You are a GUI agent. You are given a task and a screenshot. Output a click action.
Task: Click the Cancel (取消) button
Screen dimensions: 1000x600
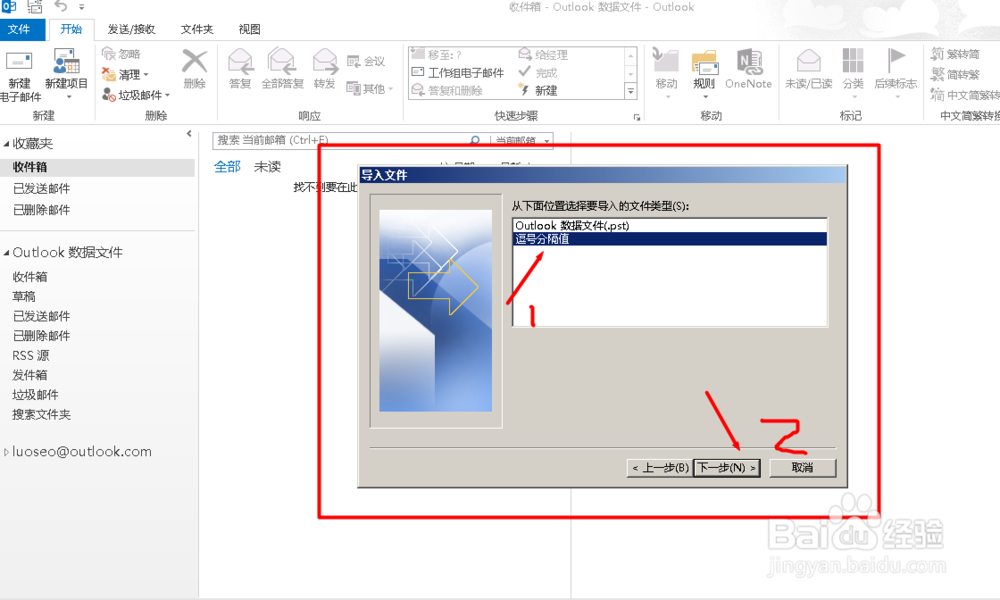tap(803, 467)
